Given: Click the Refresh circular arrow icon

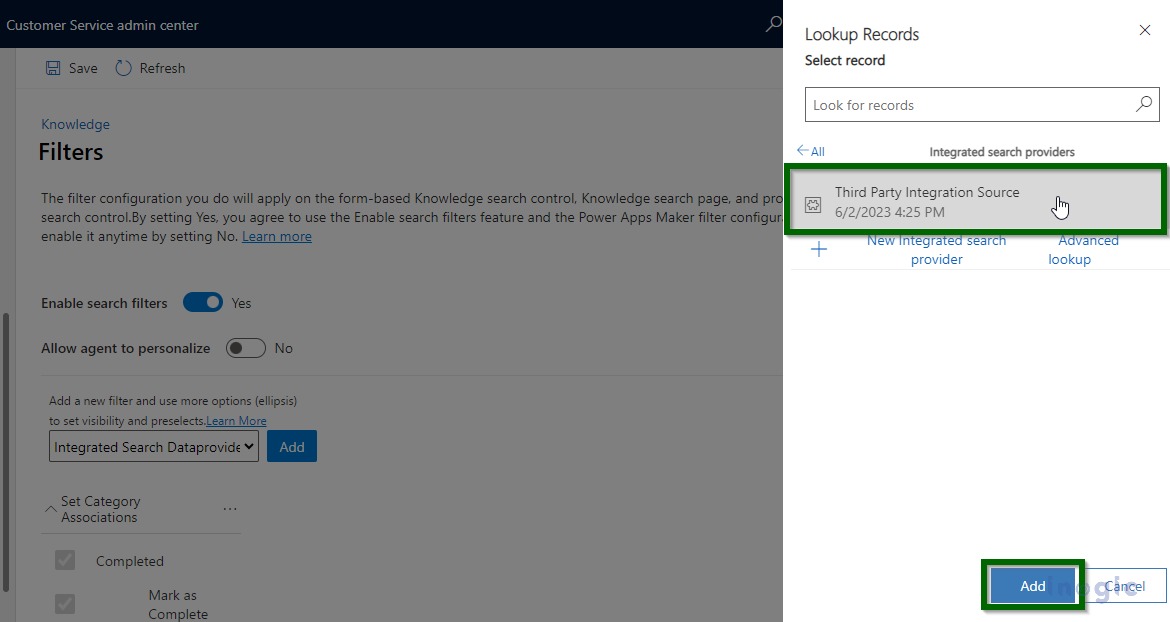Looking at the screenshot, I should pyautogui.click(x=123, y=68).
